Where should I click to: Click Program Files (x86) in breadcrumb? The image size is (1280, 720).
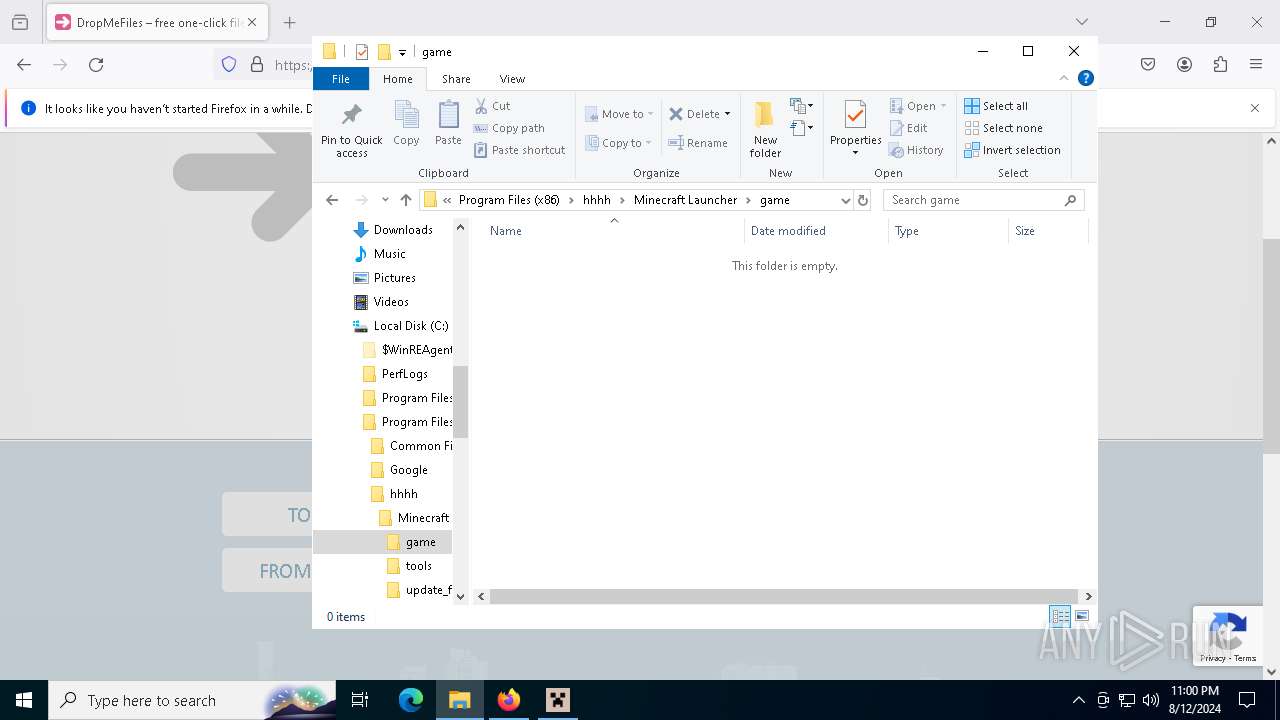[509, 200]
